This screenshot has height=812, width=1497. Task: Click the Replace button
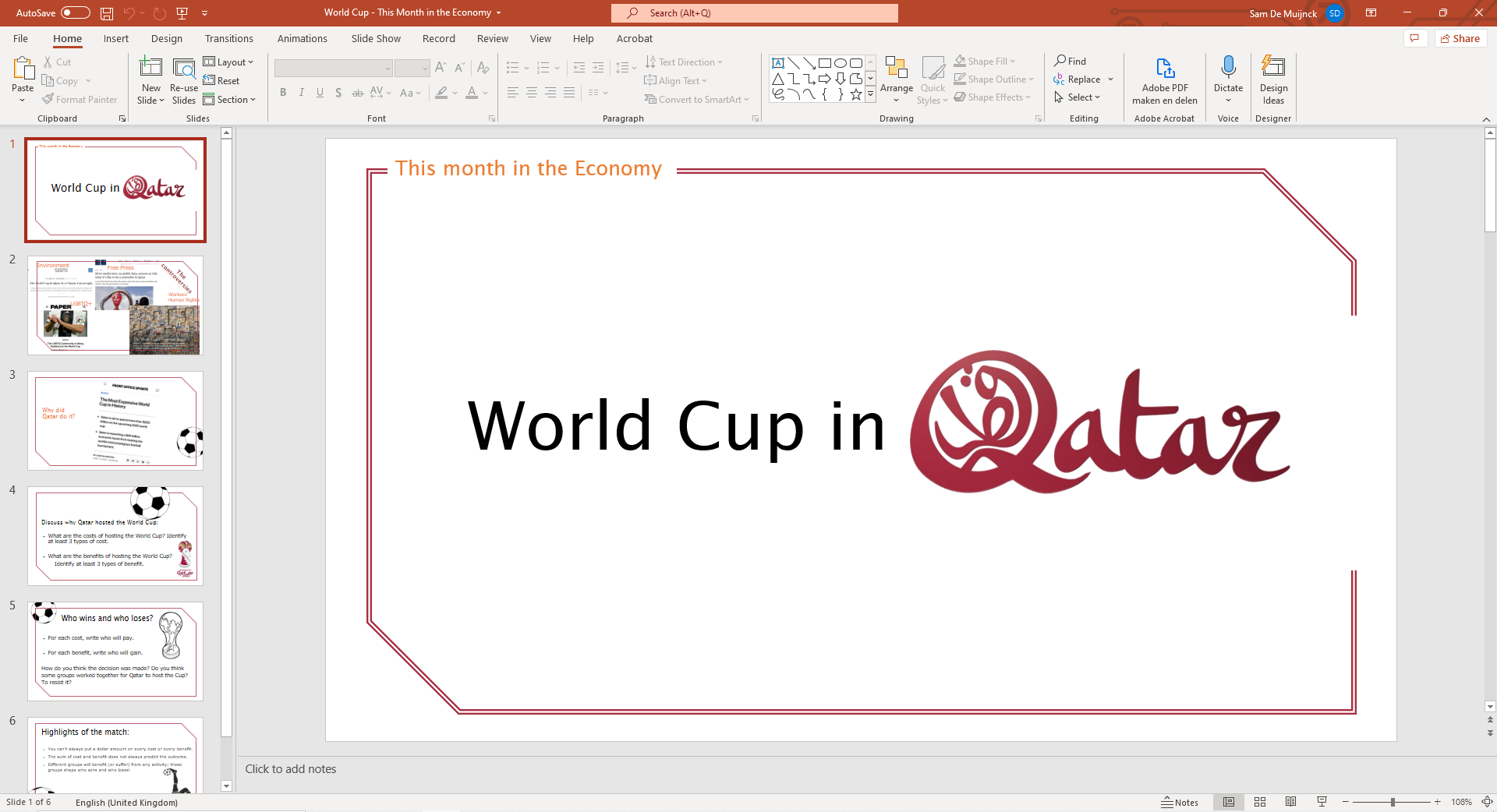point(1078,79)
